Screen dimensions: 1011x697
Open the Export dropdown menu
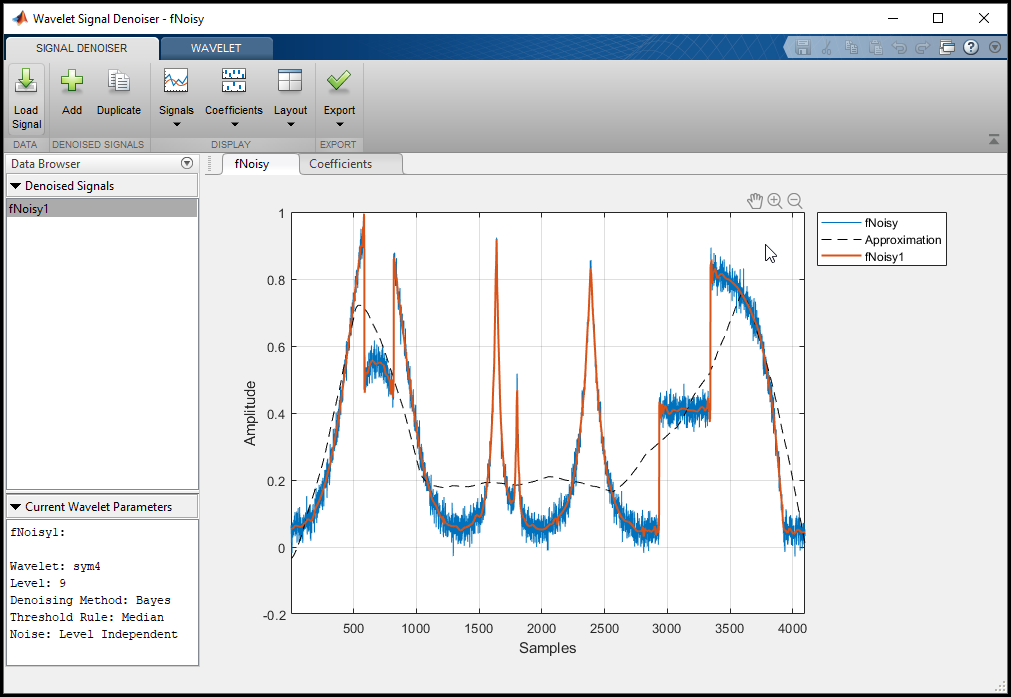point(339,110)
